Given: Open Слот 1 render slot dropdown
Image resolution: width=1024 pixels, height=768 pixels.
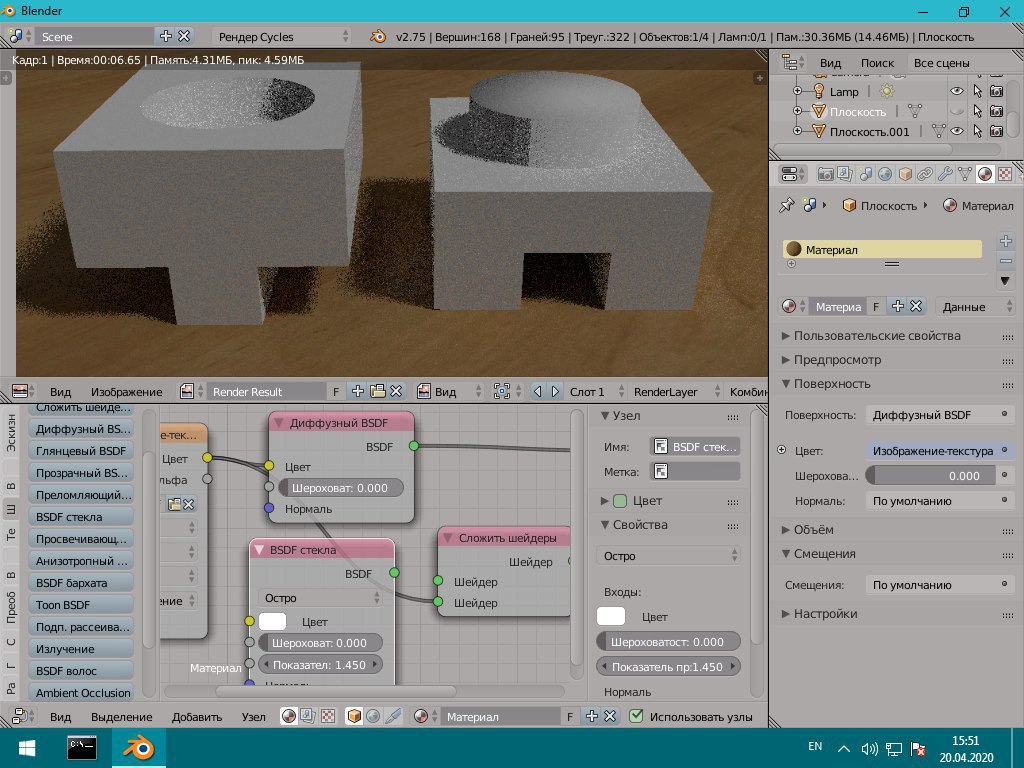Looking at the screenshot, I should [595, 391].
